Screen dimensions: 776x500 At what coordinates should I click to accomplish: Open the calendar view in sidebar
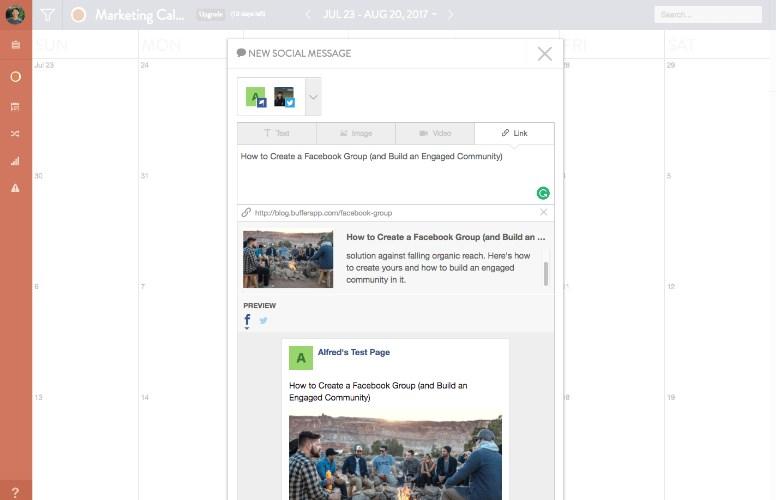click(15, 45)
